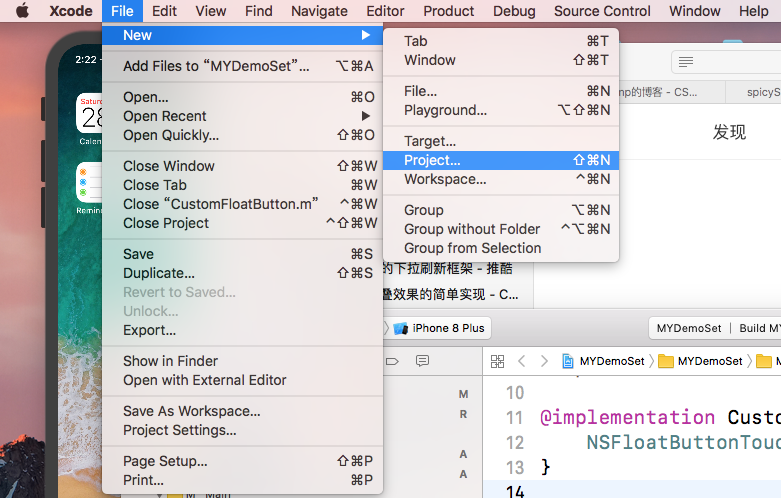Choose Print... menu item
Viewport: 781px width, 498px height.
[x=243, y=480]
